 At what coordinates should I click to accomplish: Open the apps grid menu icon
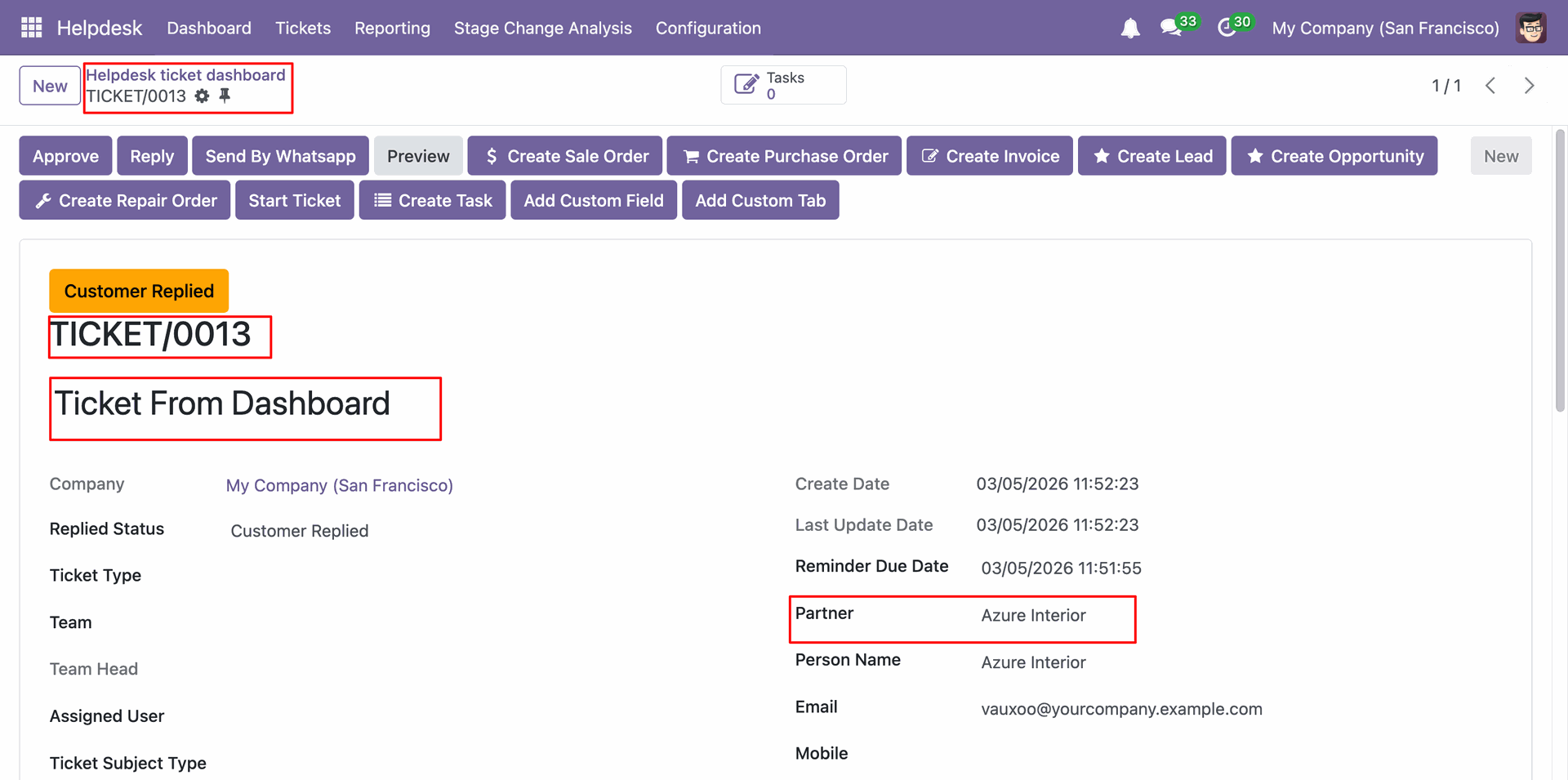pyautogui.click(x=31, y=28)
